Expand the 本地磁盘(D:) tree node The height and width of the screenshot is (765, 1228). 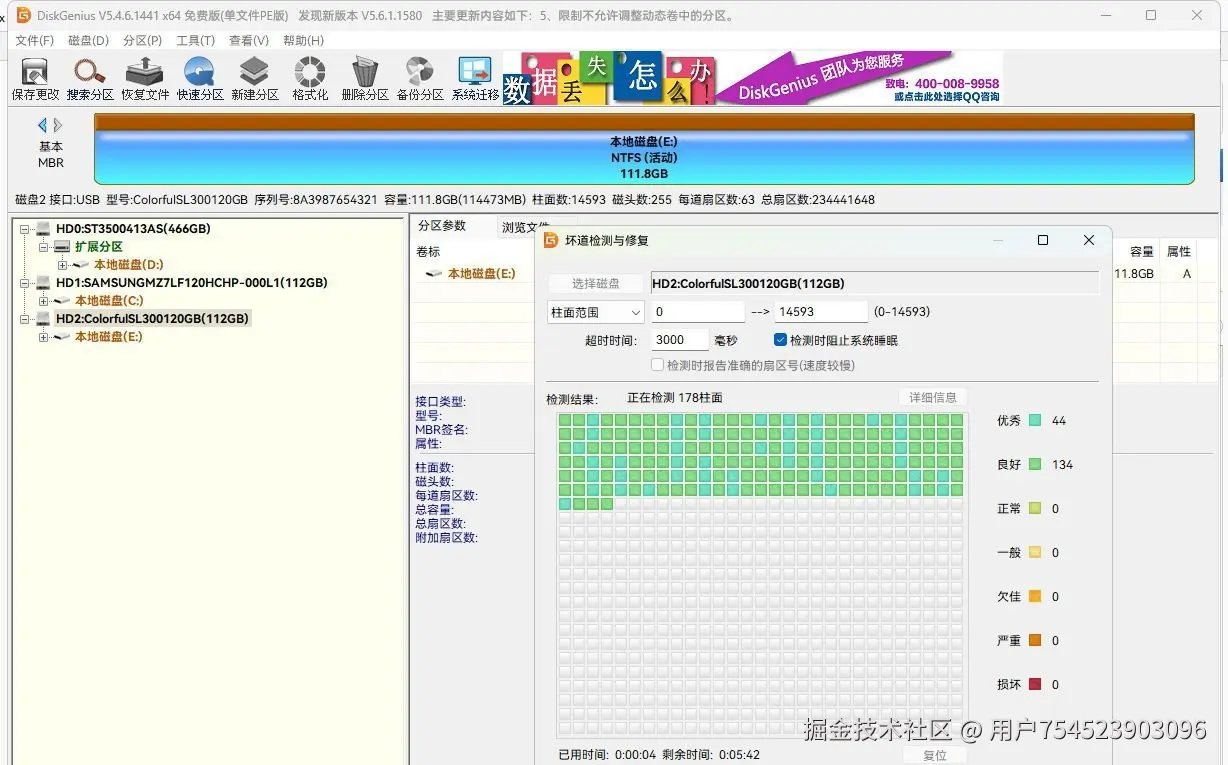click(62, 265)
